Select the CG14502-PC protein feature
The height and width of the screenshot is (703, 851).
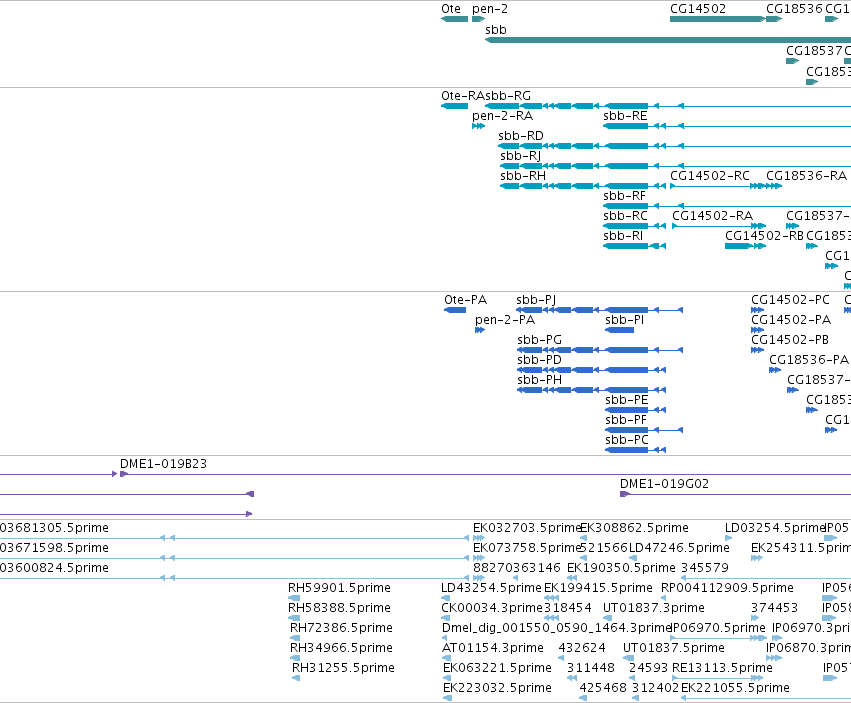point(758,310)
